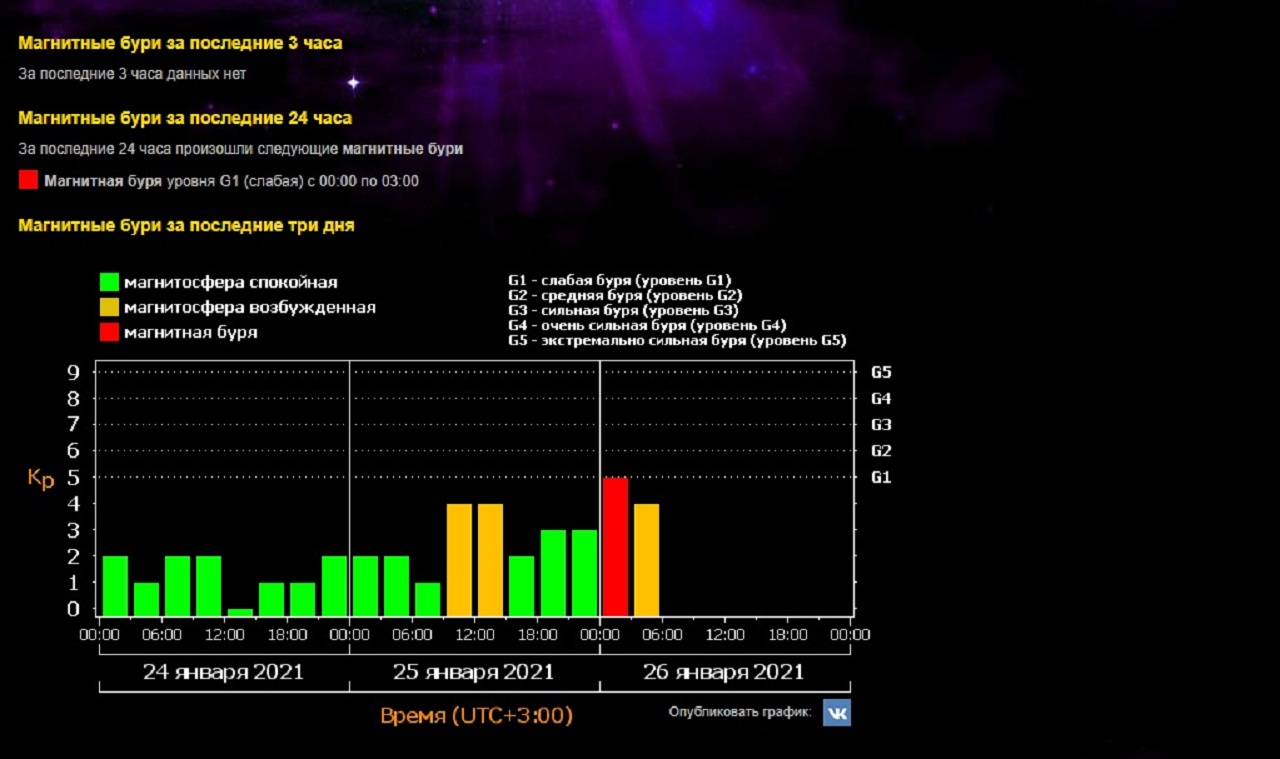Click the red 'магнитная буря' legend swatch
The width and height of the screenshot is (1280, 759).
(x=109, y=332)
